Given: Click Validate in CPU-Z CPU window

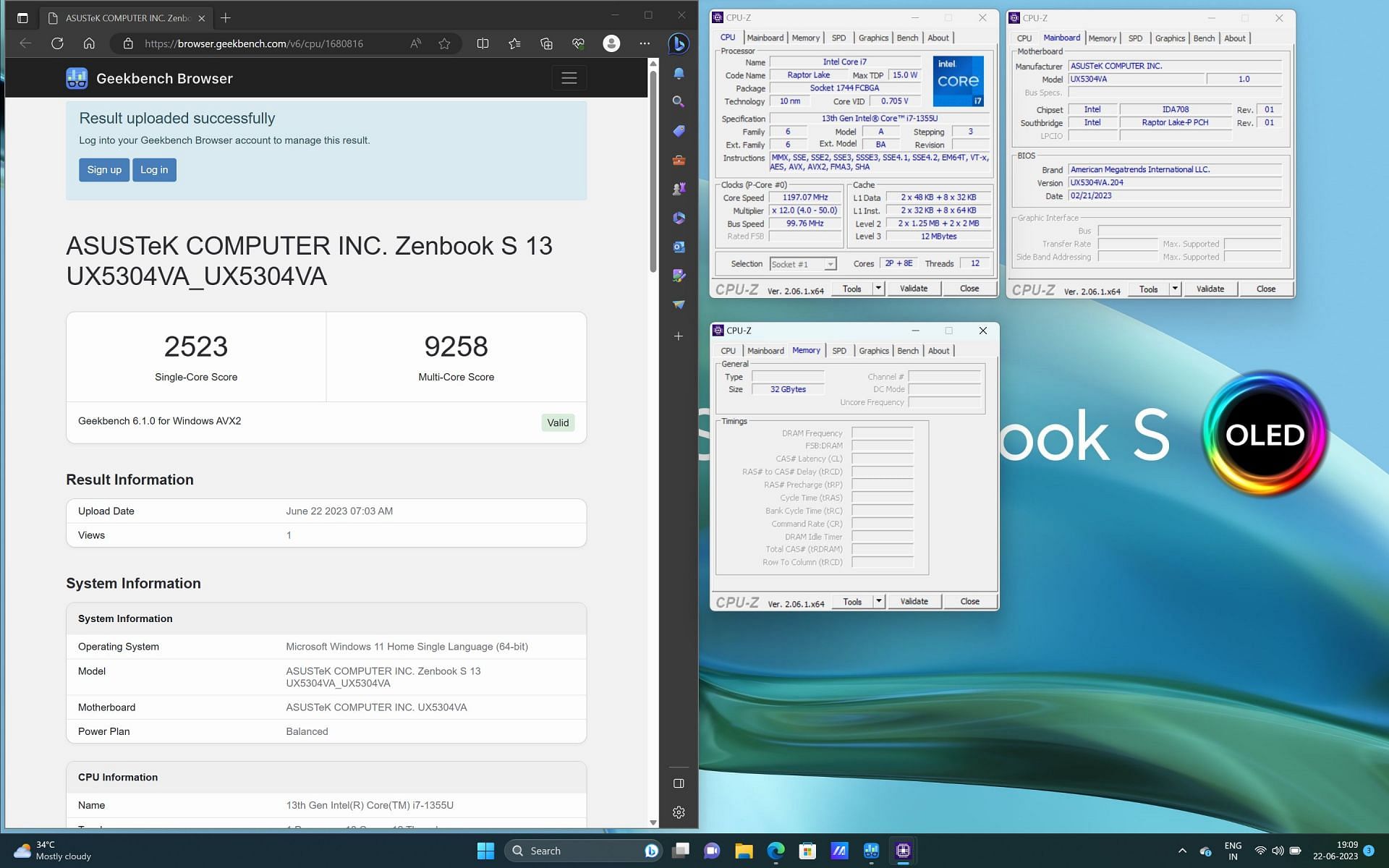Looking at the screenshot, I should point(914,289).
